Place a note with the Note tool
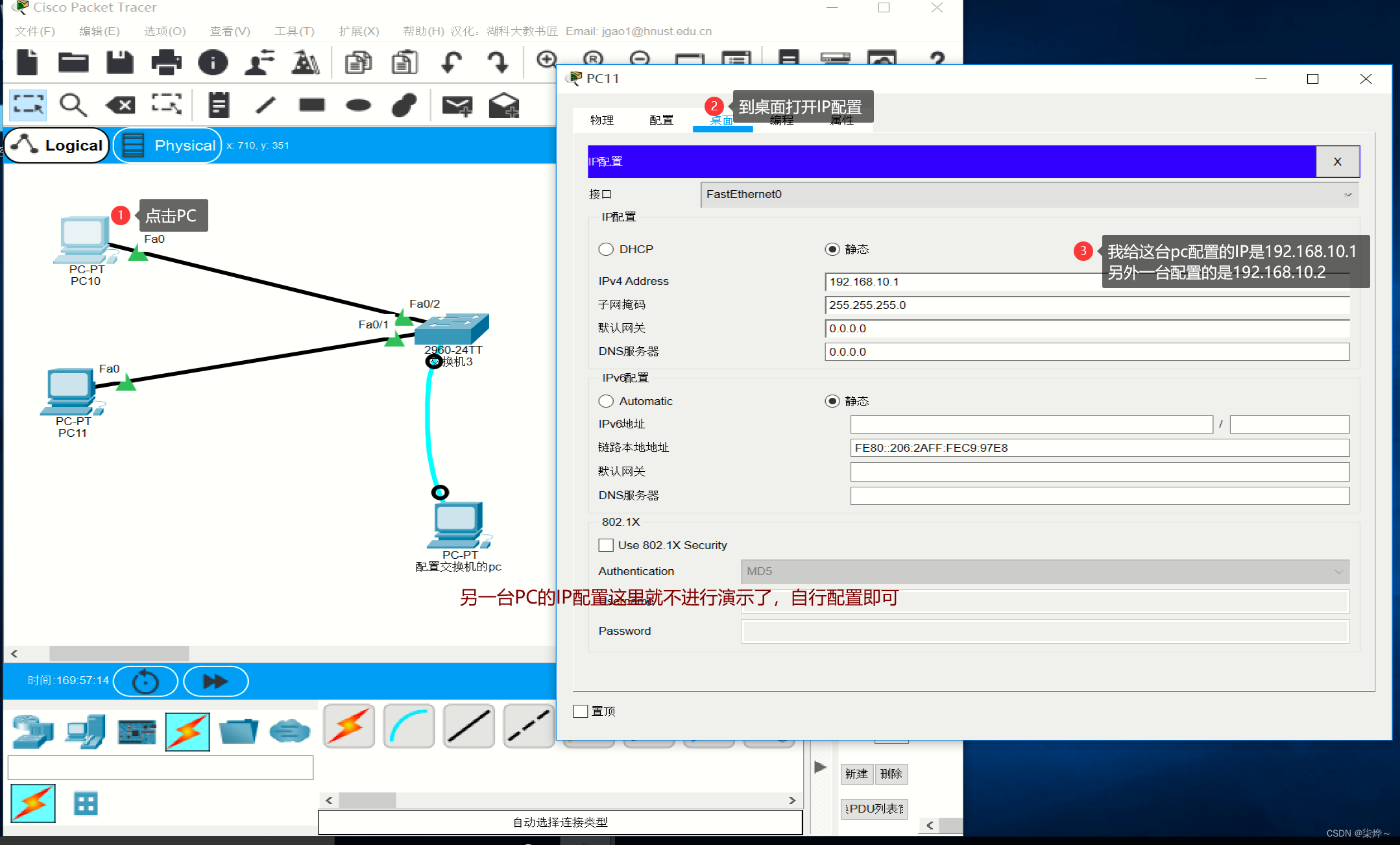1400x845 pixels. click(219, 105)
